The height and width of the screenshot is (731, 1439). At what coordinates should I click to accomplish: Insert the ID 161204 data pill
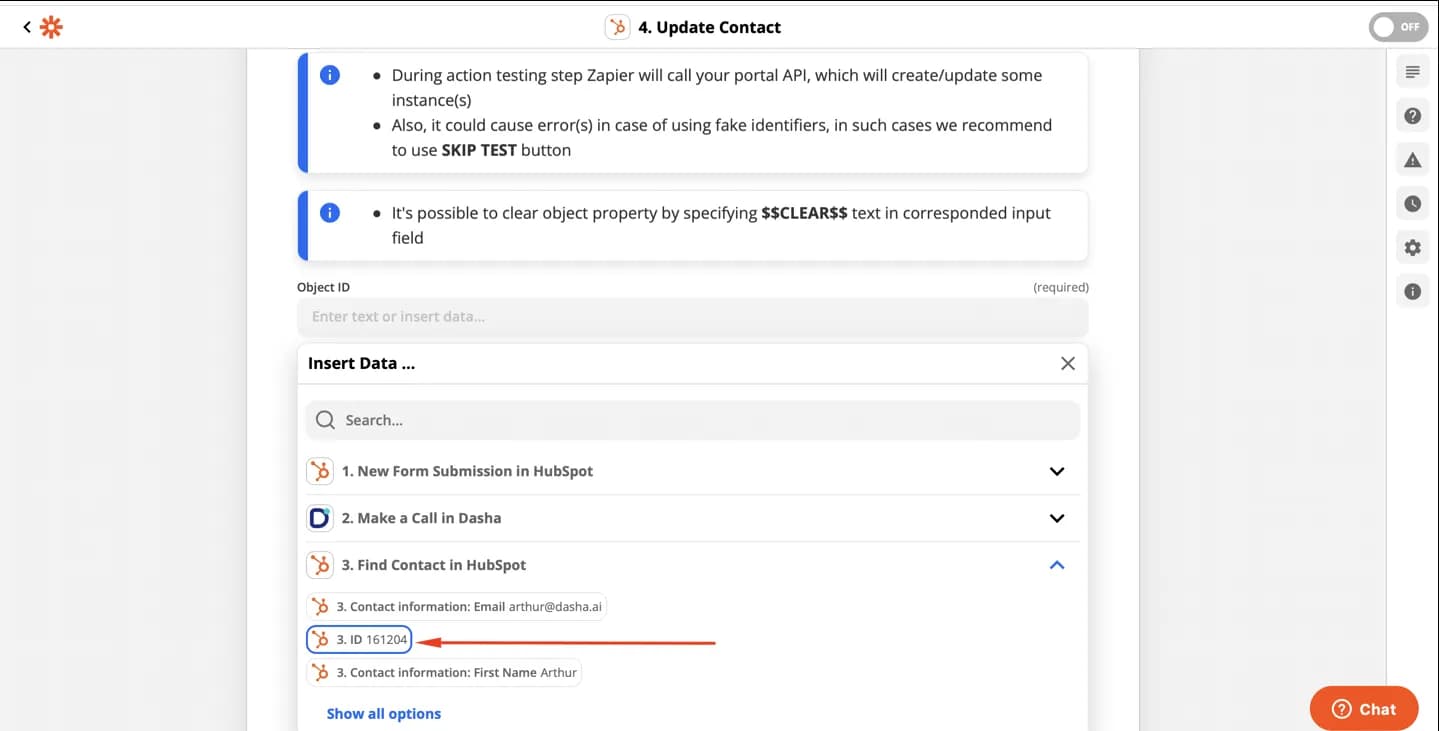359,639
